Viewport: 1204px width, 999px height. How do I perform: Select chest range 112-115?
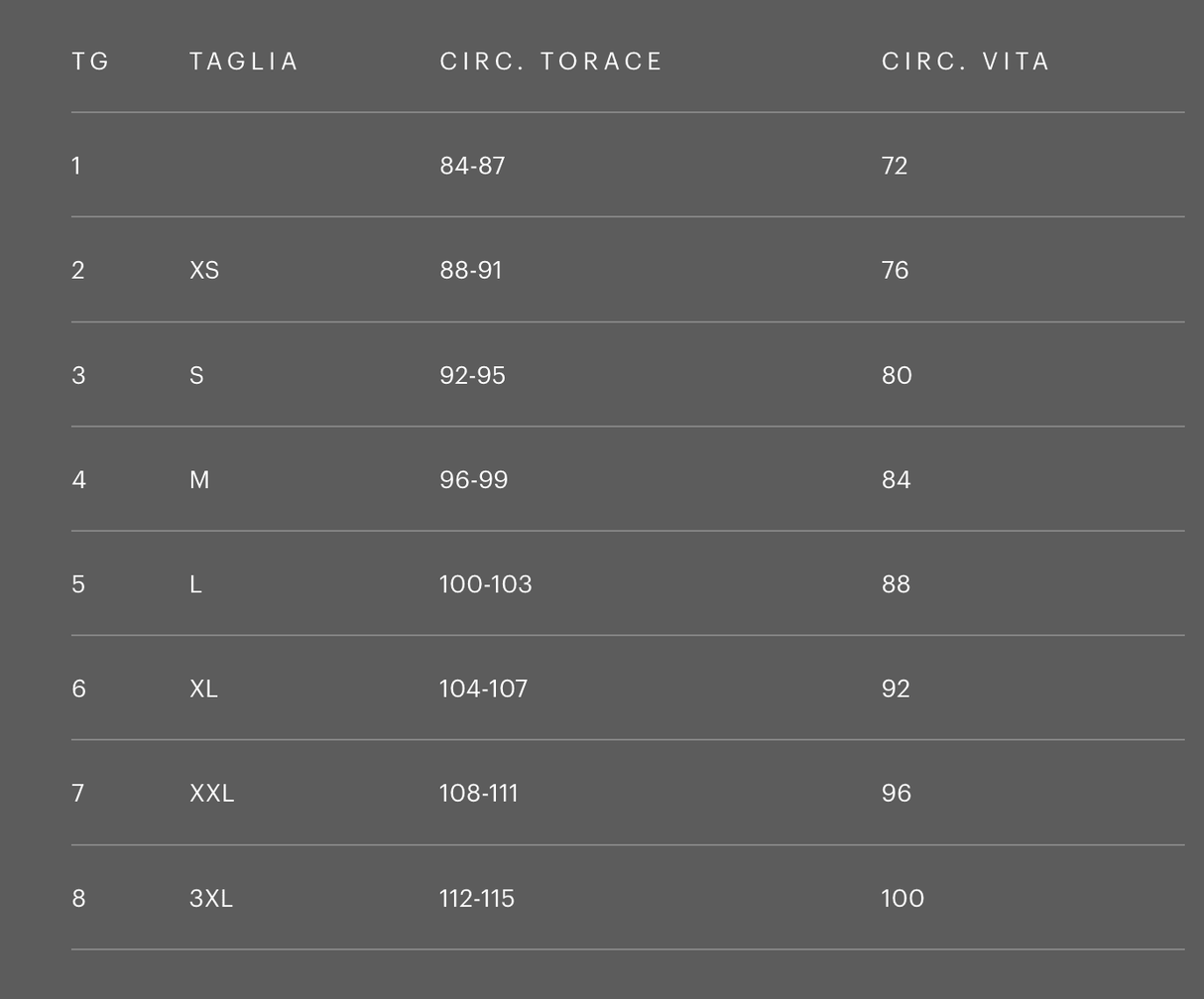tap(477, 899)
